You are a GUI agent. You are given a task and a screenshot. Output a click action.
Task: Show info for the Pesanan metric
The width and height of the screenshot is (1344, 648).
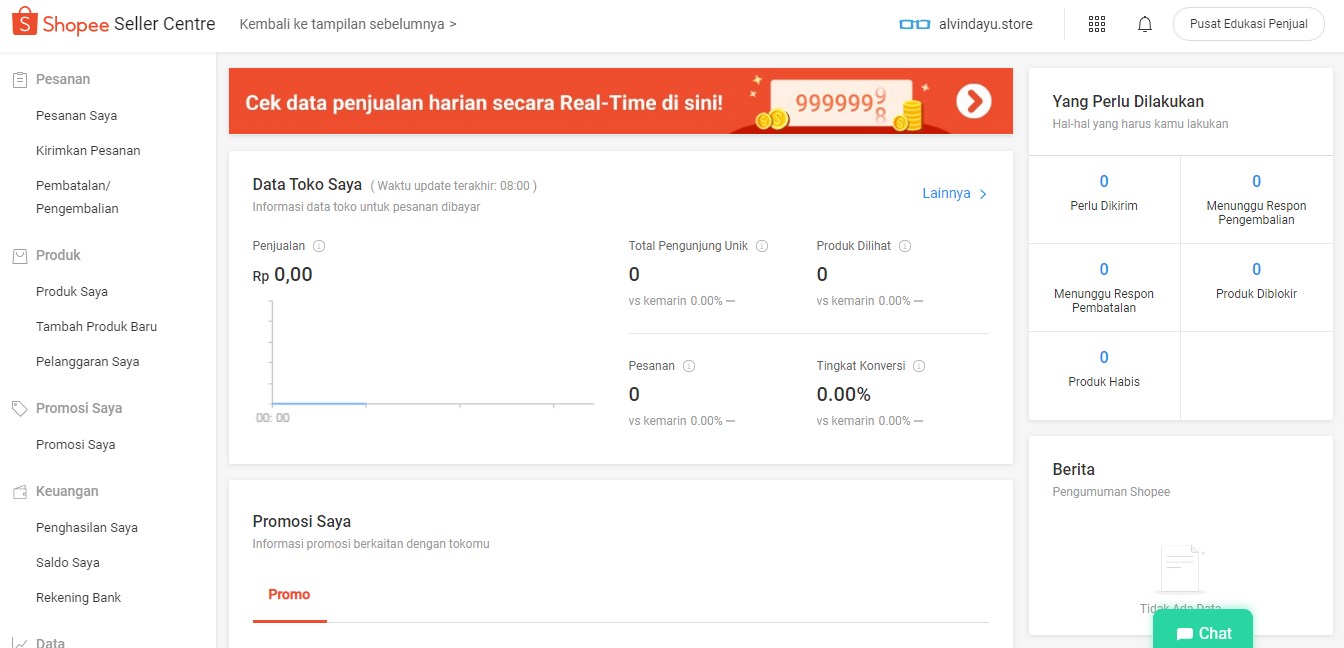(689, 366)
